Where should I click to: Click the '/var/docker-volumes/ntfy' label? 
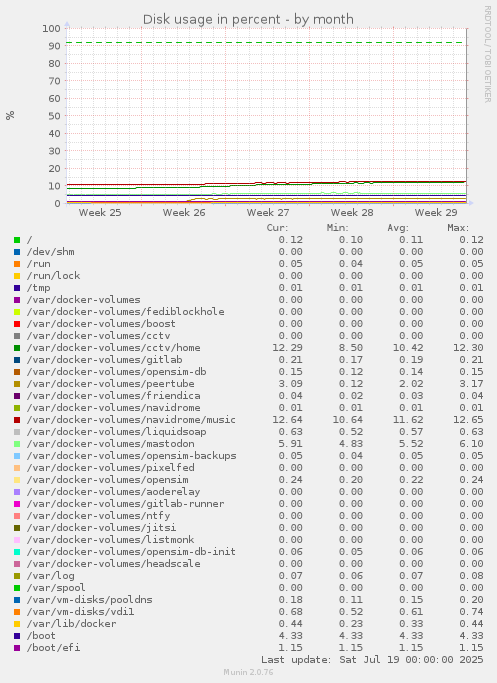(x=98, y=516)
